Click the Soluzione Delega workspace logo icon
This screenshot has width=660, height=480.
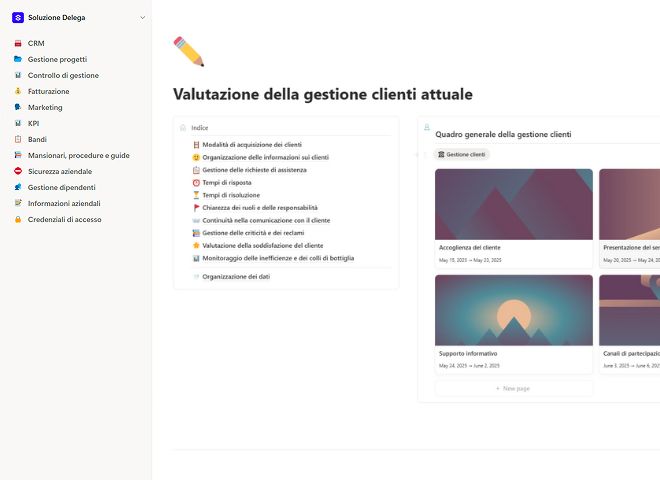coord(18,18)
